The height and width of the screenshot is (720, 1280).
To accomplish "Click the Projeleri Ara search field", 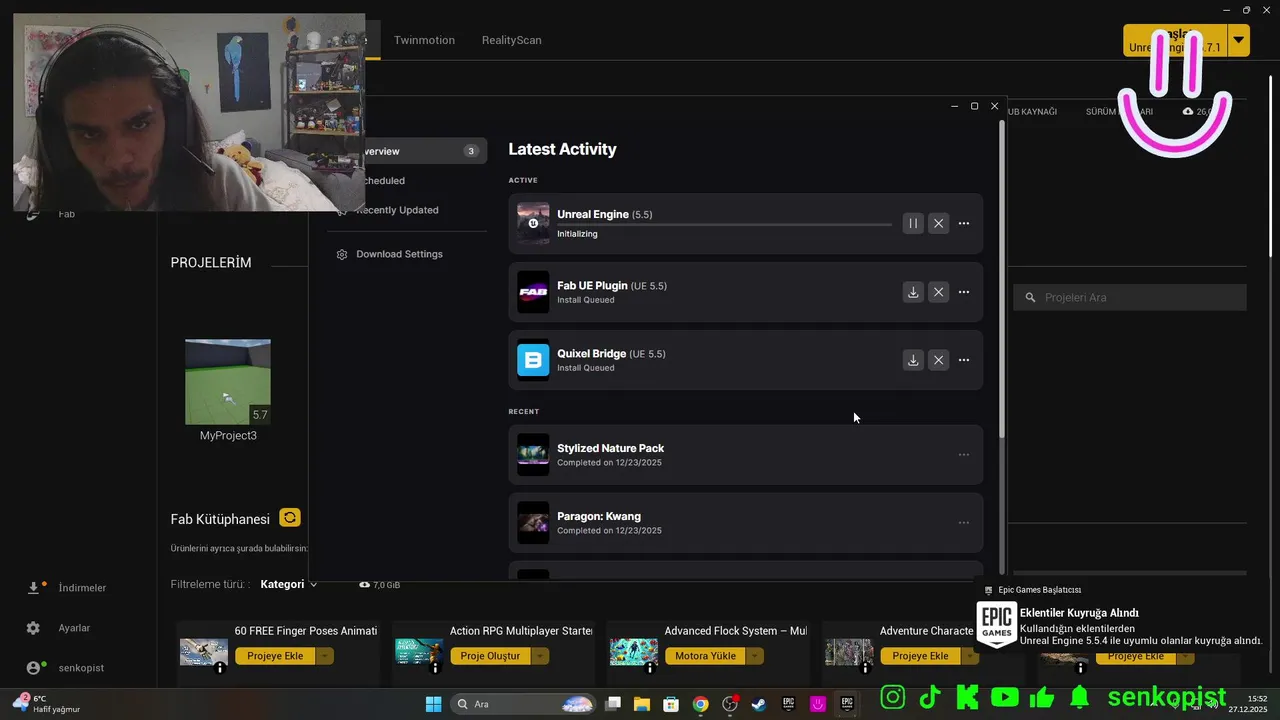I will [1130, 297].
